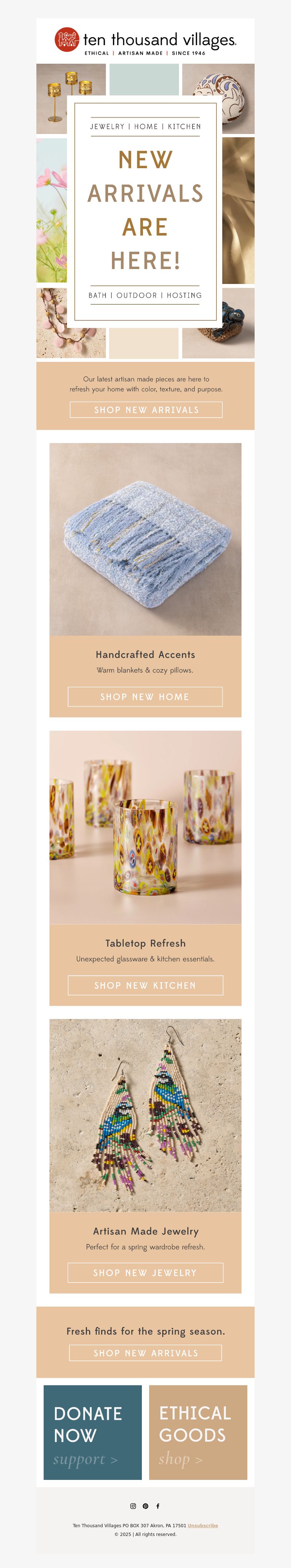Click the colorful glassware tumbler image
The width and height of the screenshot is (291, 1568).
tap(145, 827)
